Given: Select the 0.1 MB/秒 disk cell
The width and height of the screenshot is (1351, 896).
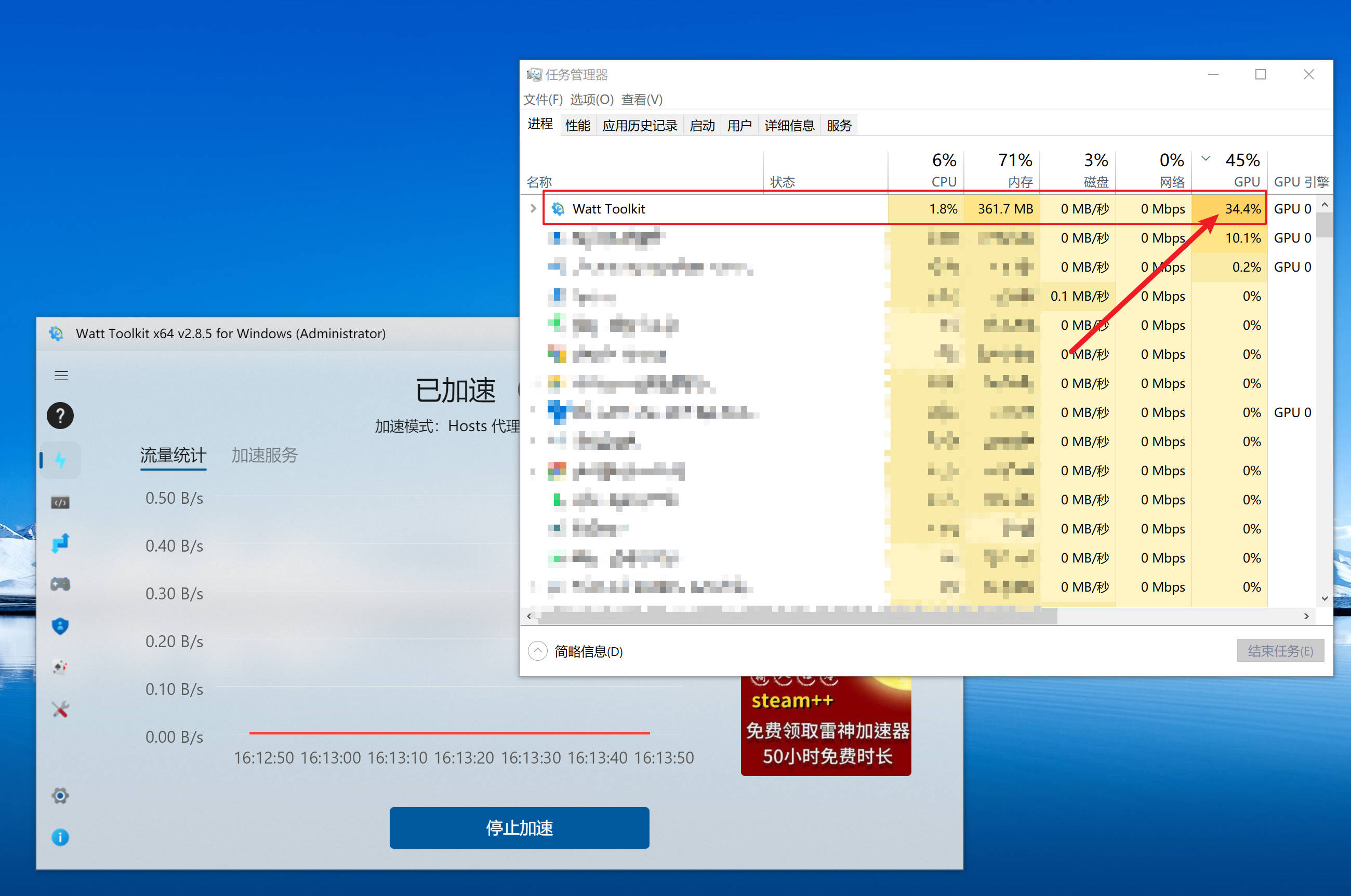Looking at the screenshot, I should (x=1078, y=296).
